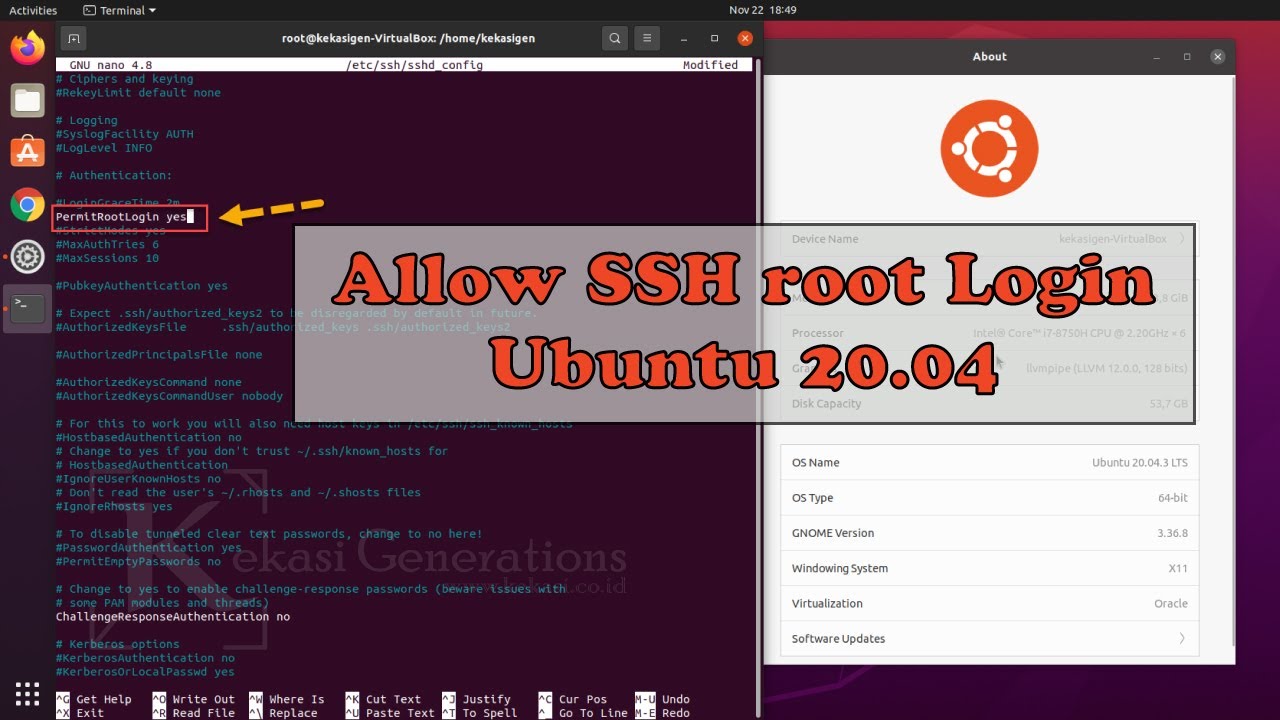The width and height of the screenshot is (1280, 720).
Task: Open the Files app in dock
Action: (28, 100)
